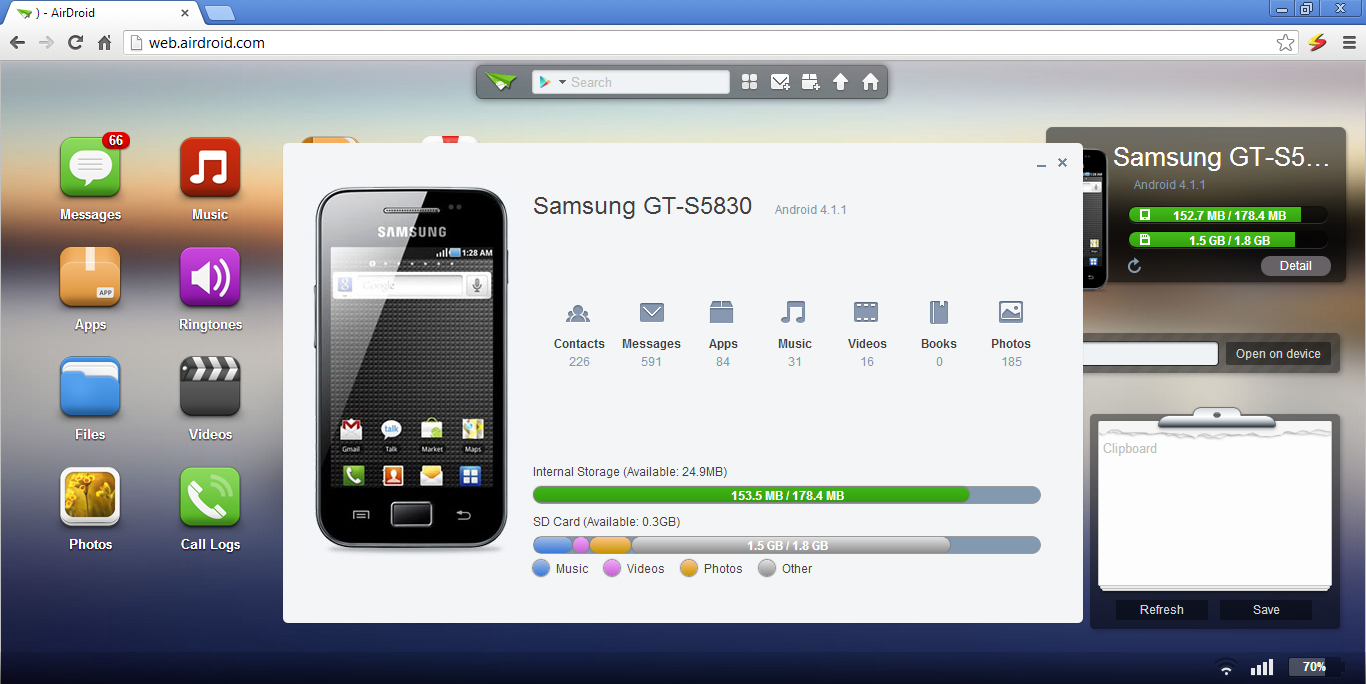This screenshot has height=684, width=1366.
Task: Click the Internal Storage progress bar
Action: coord(786,495)
